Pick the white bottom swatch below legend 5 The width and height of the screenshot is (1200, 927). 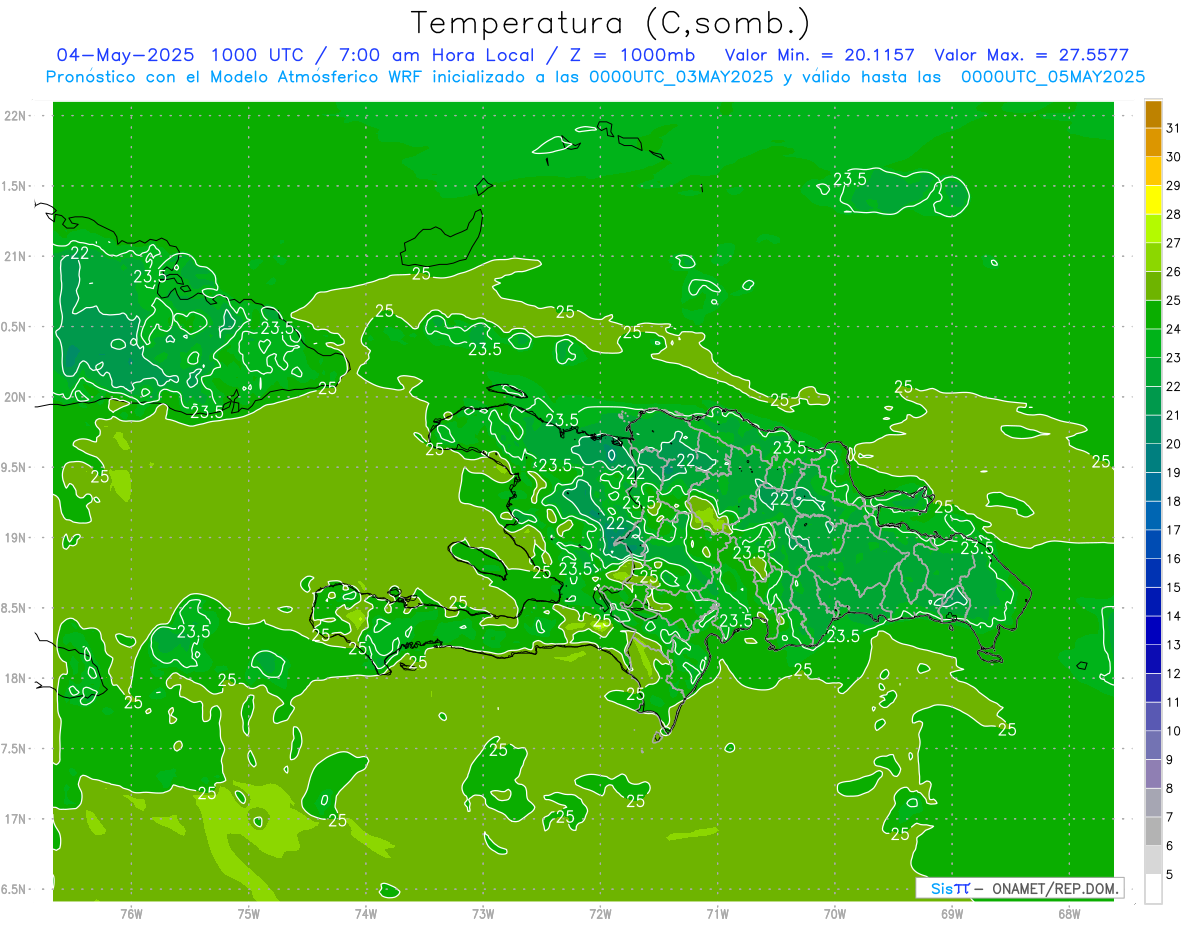pyautogui.click(x=1153, y=888)
